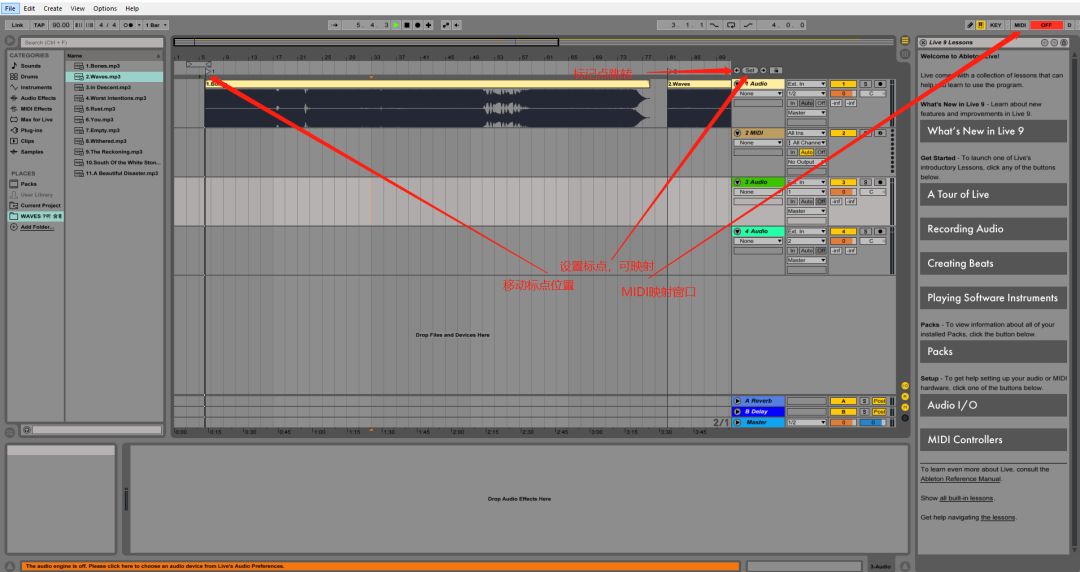Image resolution: width=1080 pixels, height=572 pixels.
Task: Click the Arrangement Record button in transport
Action: point(417,25)
